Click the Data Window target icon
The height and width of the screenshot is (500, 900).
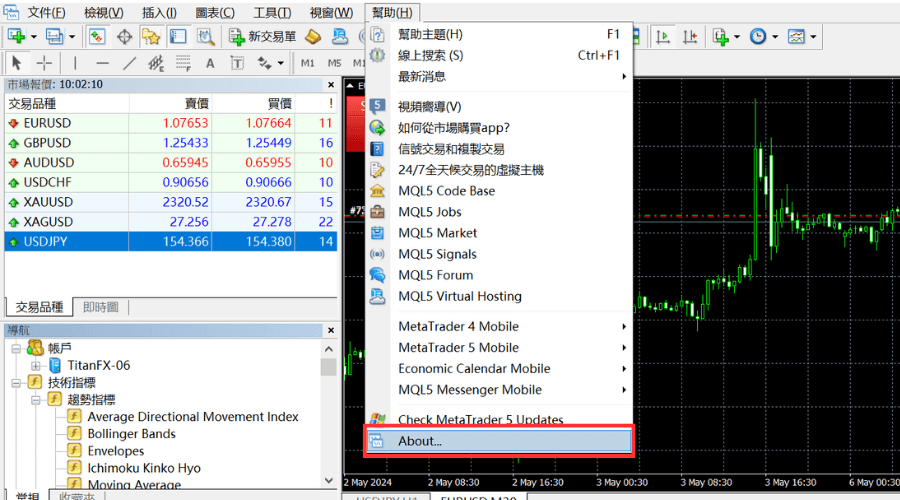point(124,37)
